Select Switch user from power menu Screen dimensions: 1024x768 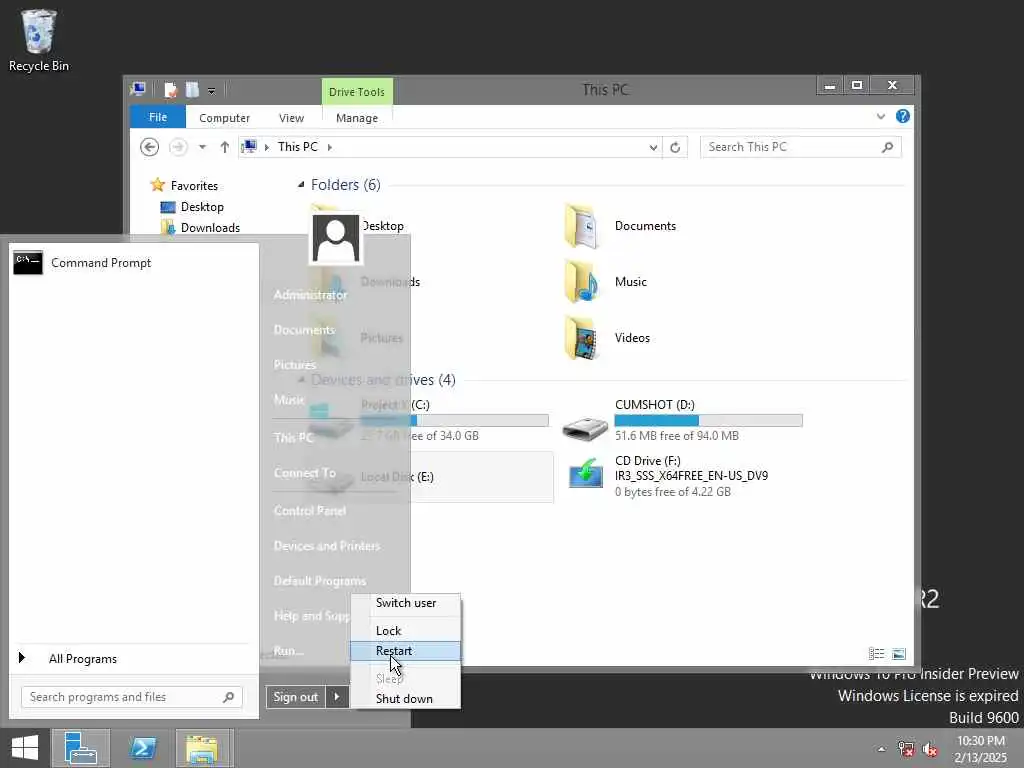click(406, 603)
